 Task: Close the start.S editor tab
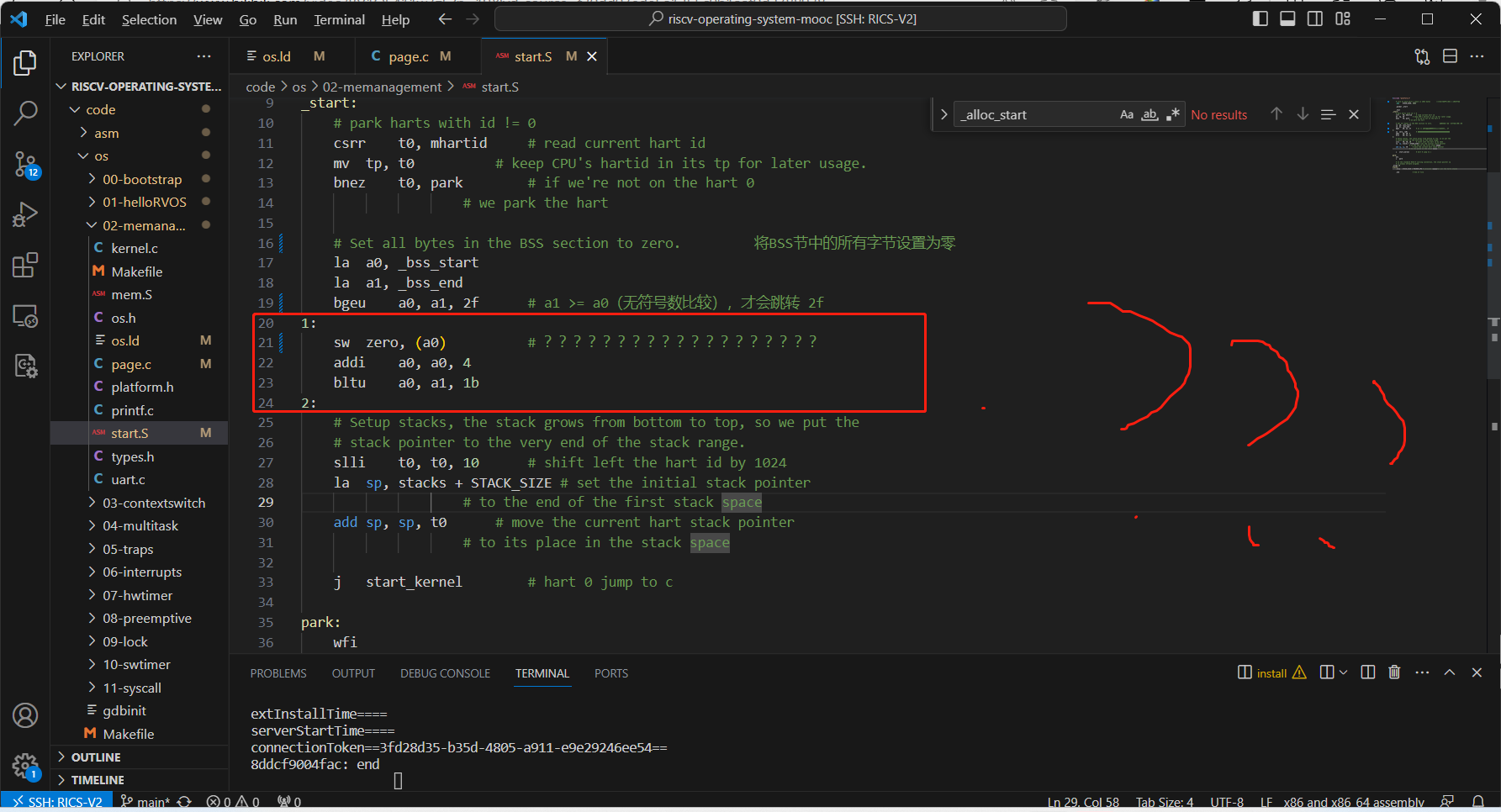click(592, 56)
